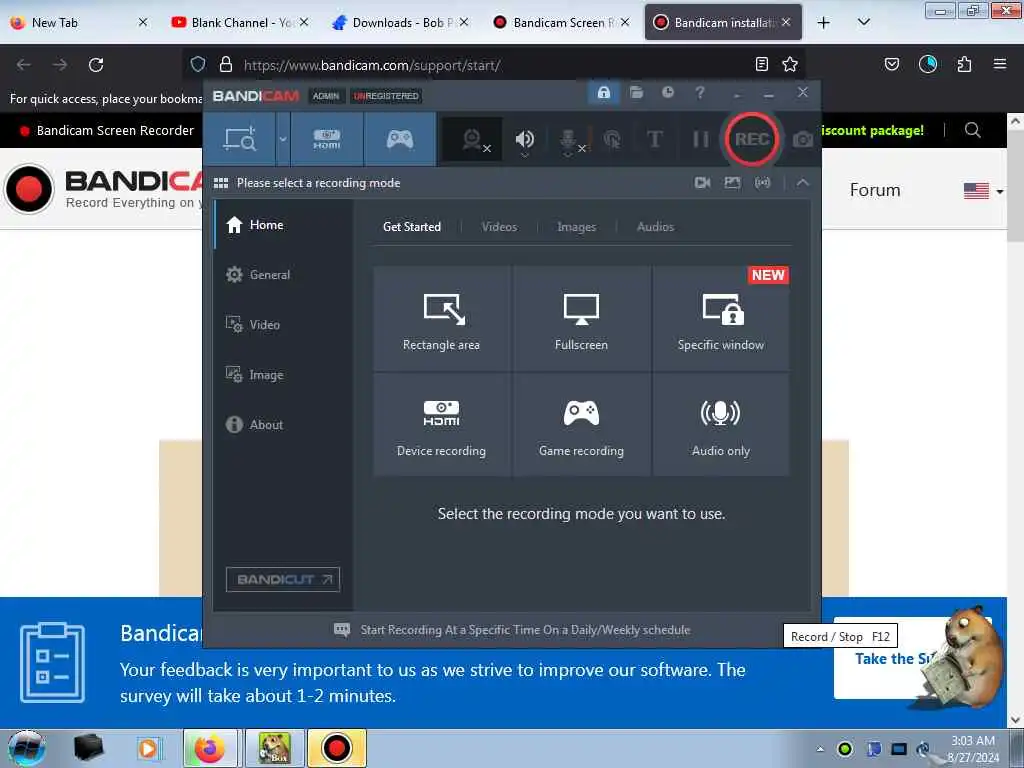Toggle the microphone icon in toolbar
The height and width of the screenshot is (768, 1024).
[569, 140]
